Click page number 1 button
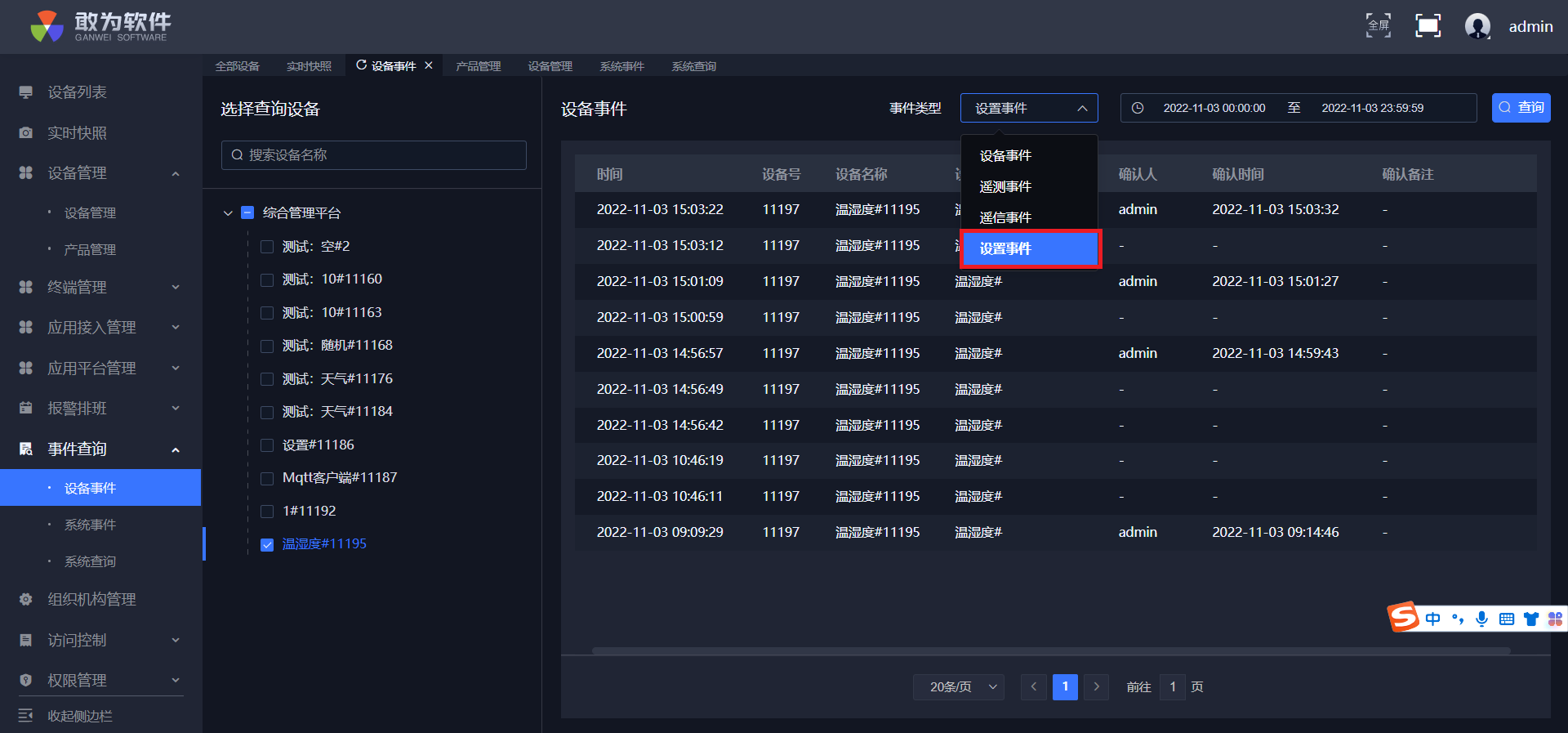The width and height of the screenshot is (1568, 733). [1065, 687]
